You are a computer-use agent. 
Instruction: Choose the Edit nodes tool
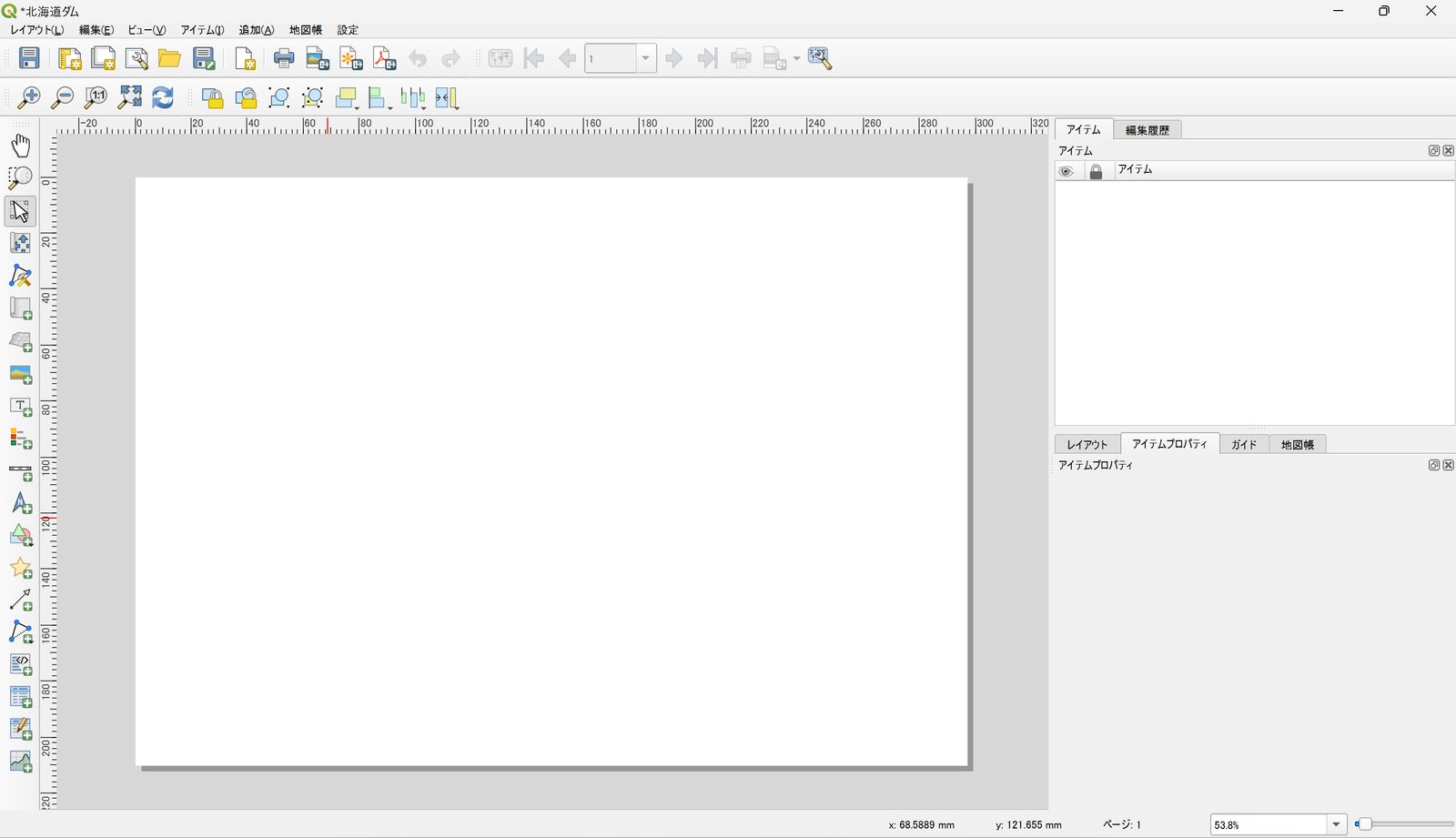(x=20, y=276)
